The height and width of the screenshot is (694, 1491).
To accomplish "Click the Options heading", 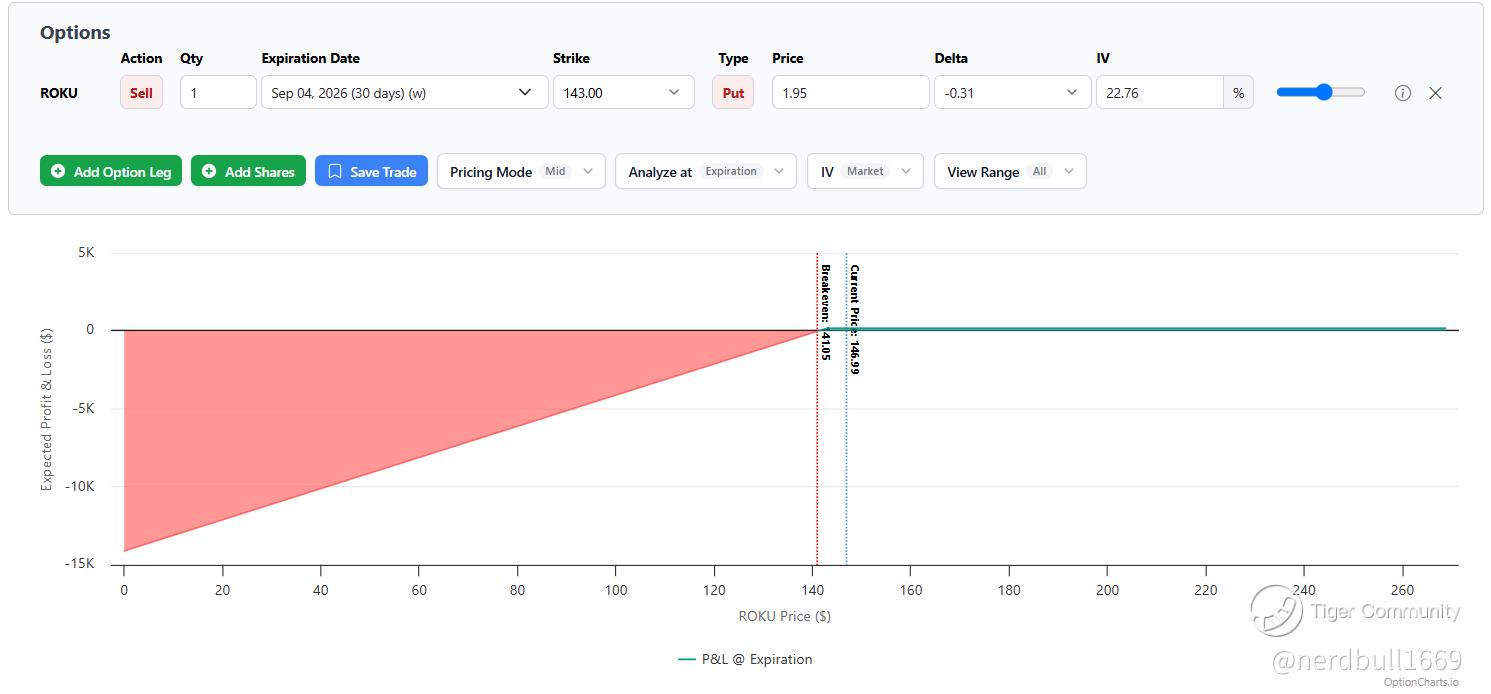I will [75, 32].
